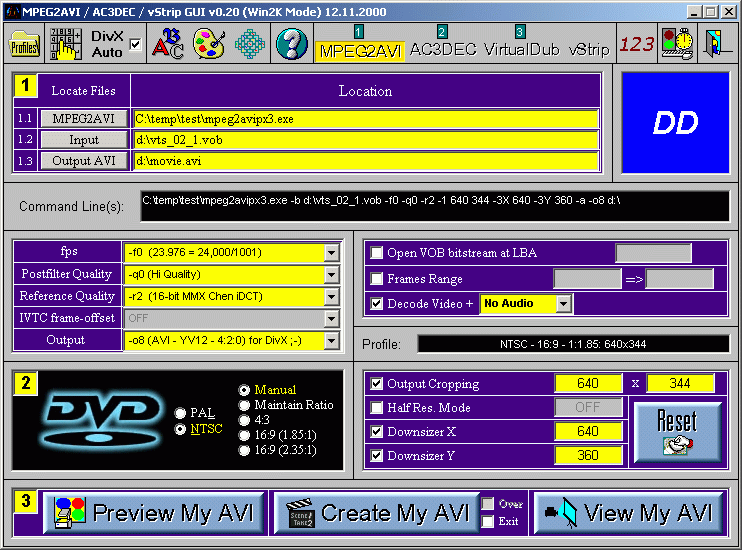Open the ABC font settings icon
This screenshot has width=742, height=550.
(x=169, y=45)
